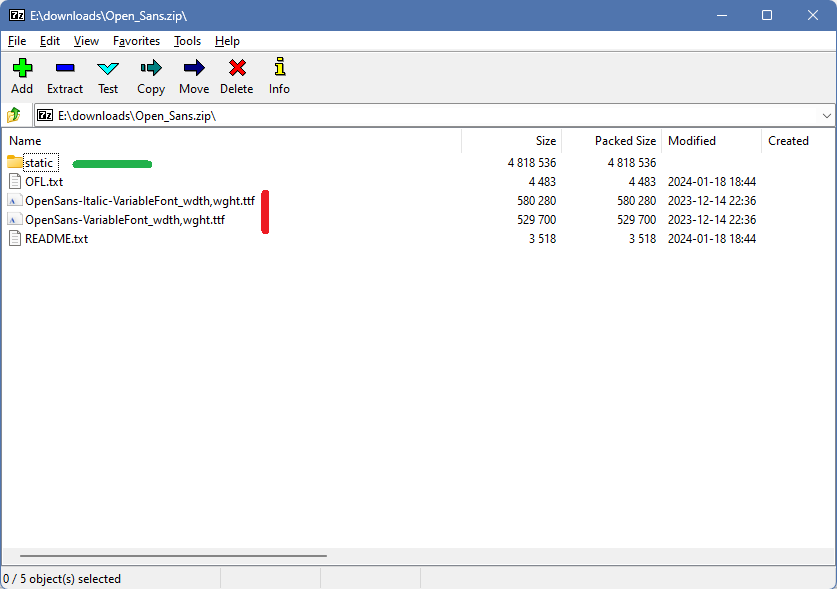Screen dimensions: 837x589
Task: Click the OFL.txt document icon
Action: [x=15, y=181]
